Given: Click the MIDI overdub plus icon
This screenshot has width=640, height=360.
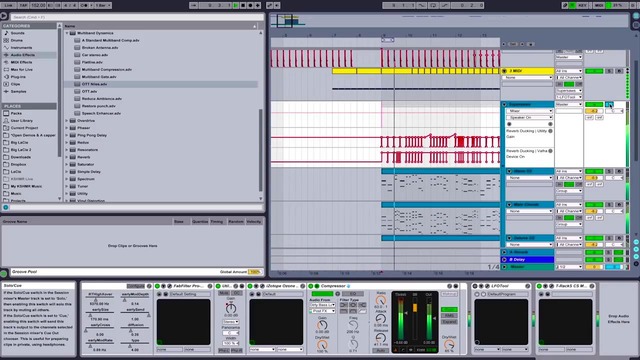Looking at the screenshot, I should pyautogui.click(x=258, y=5).
